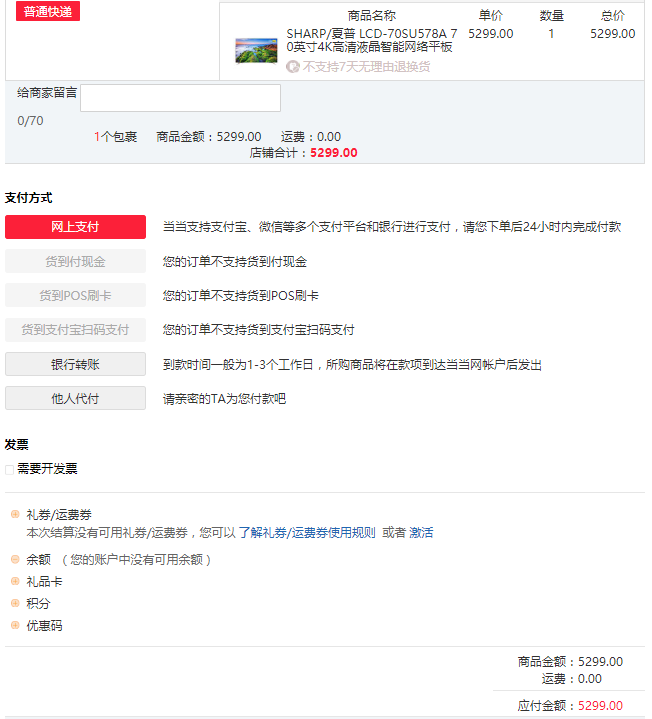Open the SHARP TV product thumbnail
The image size is (652, 719).
click(x=256, y=51)
